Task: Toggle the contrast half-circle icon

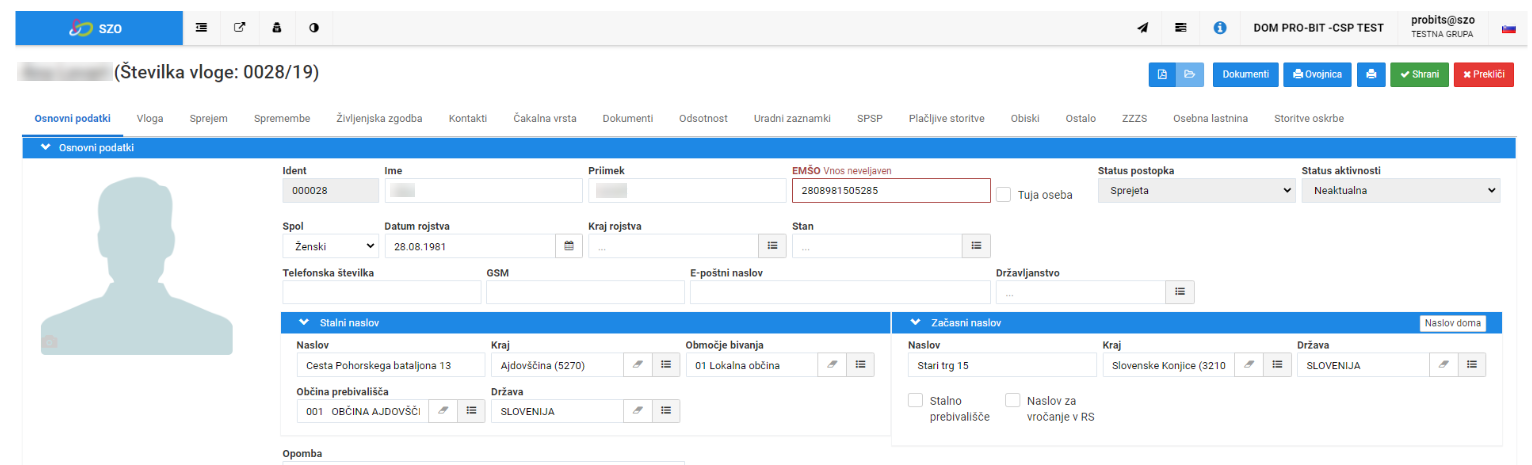Action: point(314,28)
